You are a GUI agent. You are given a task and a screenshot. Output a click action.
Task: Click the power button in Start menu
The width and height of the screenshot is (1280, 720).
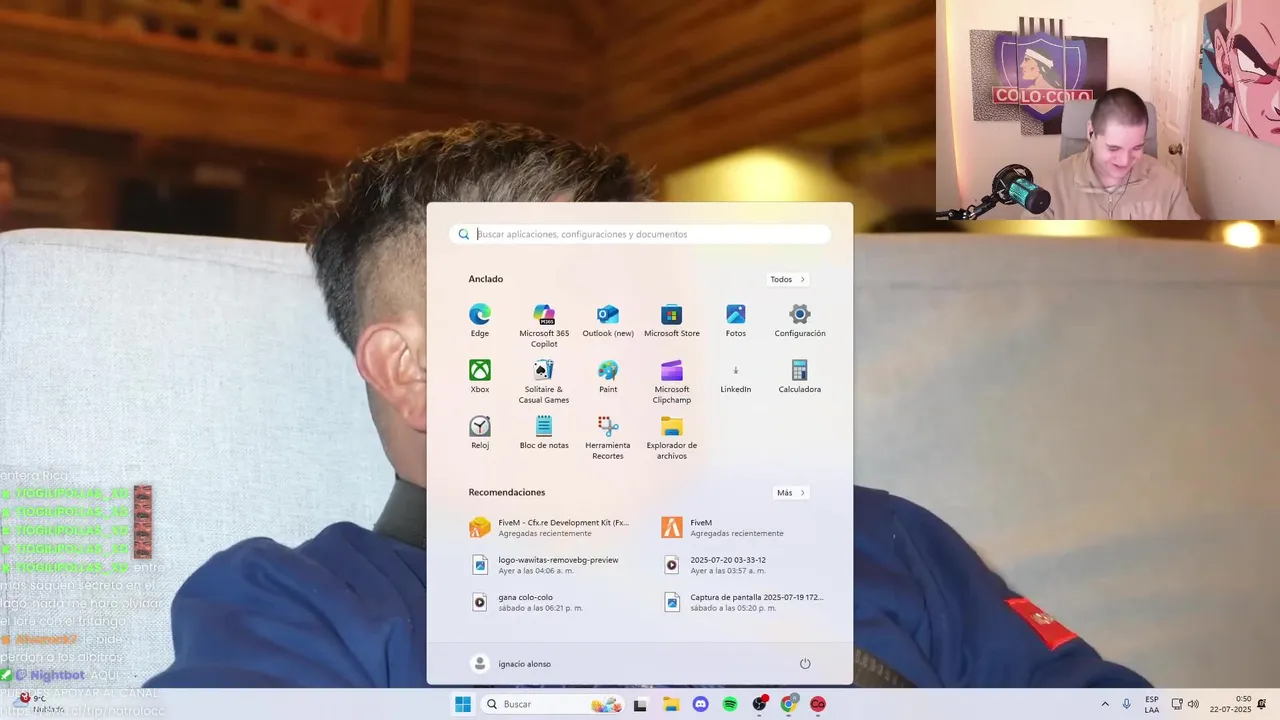coord(805,663)
